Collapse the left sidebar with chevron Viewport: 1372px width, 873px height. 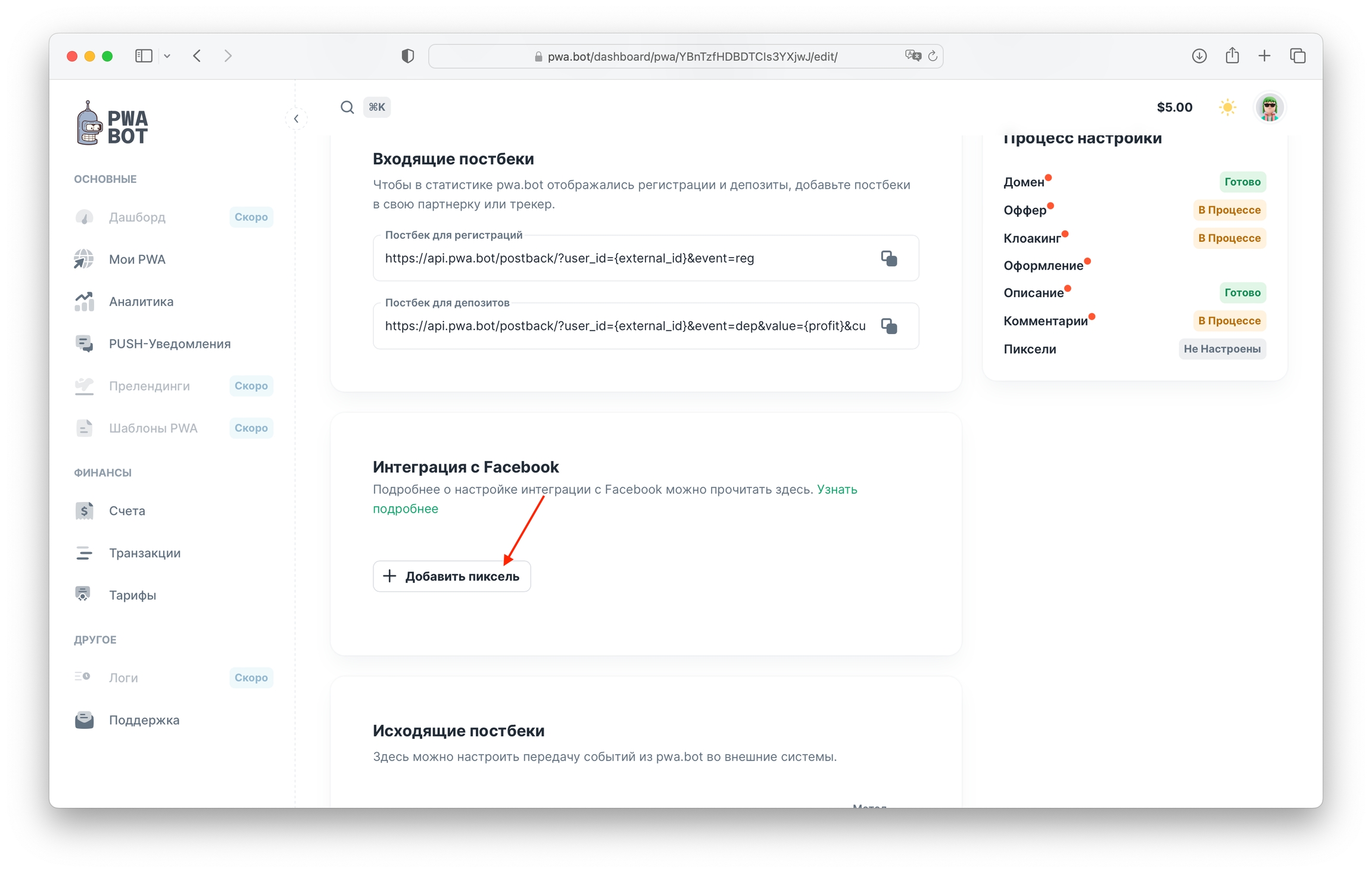coord(296,119)
